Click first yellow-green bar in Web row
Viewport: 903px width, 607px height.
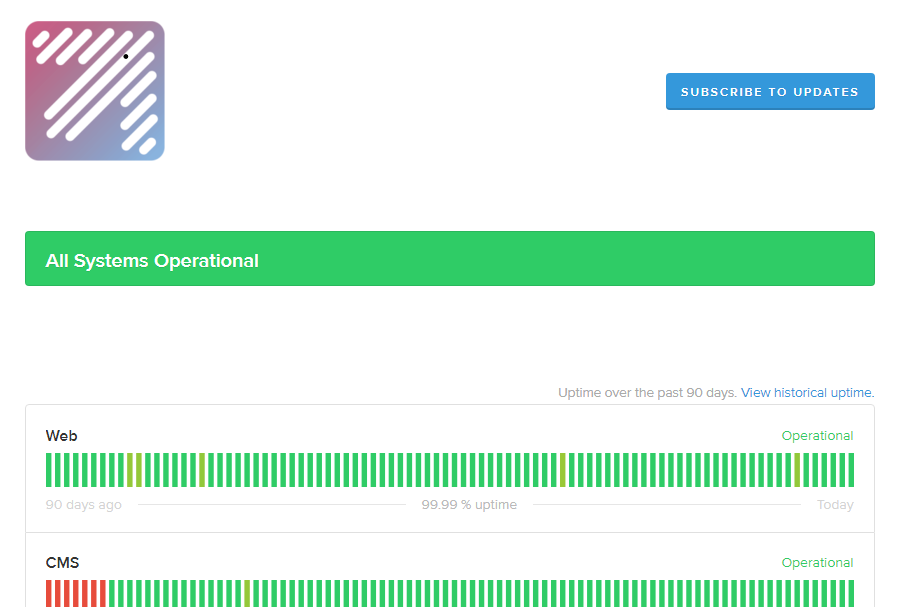click(x=130, y=470)
